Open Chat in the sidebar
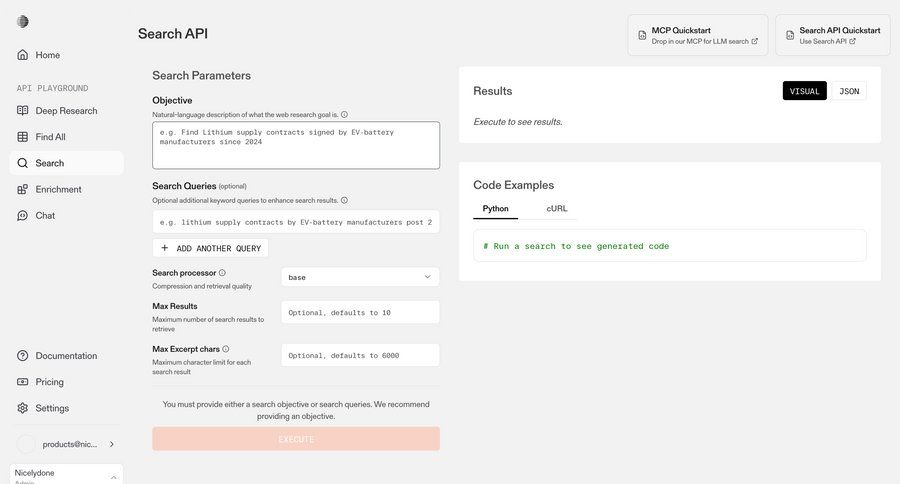Viewport: 900px width, 484px height. [45, 215]
